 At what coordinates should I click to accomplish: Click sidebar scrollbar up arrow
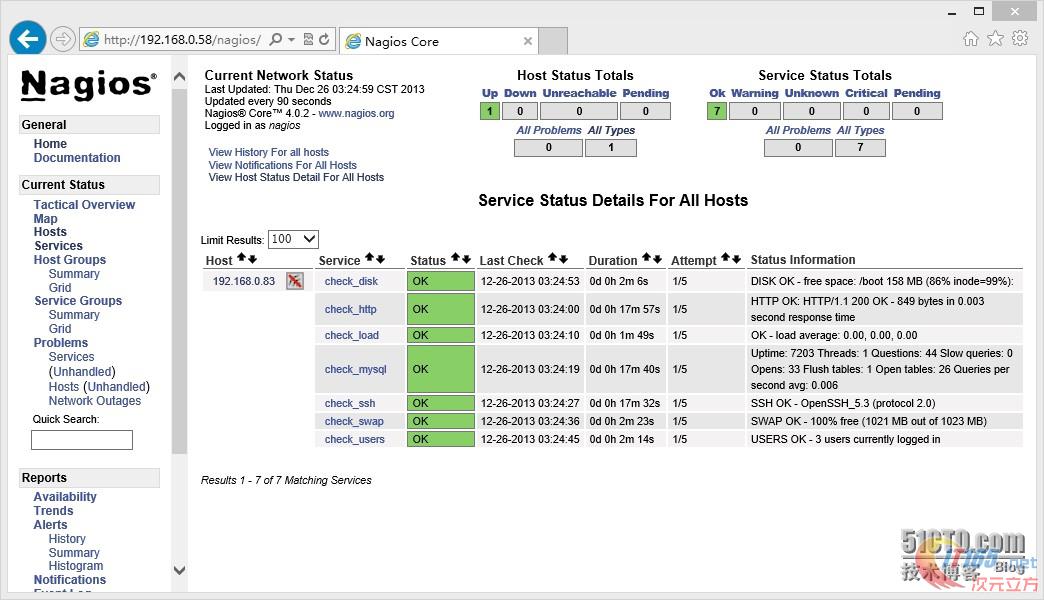point(179,77)
